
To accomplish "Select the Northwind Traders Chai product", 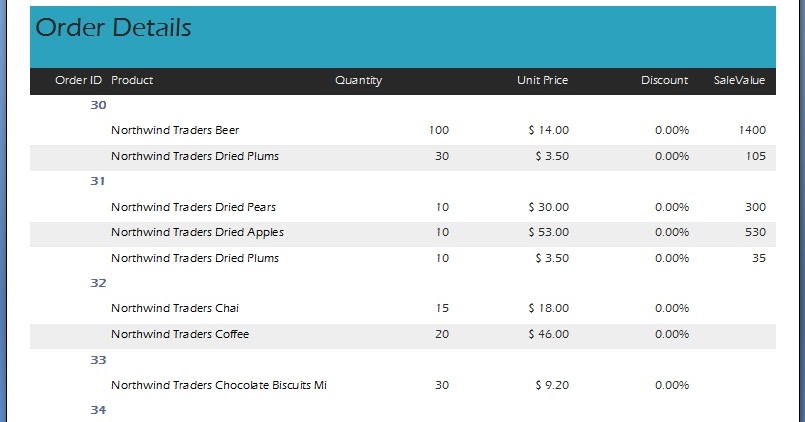I will coord(175,308).
